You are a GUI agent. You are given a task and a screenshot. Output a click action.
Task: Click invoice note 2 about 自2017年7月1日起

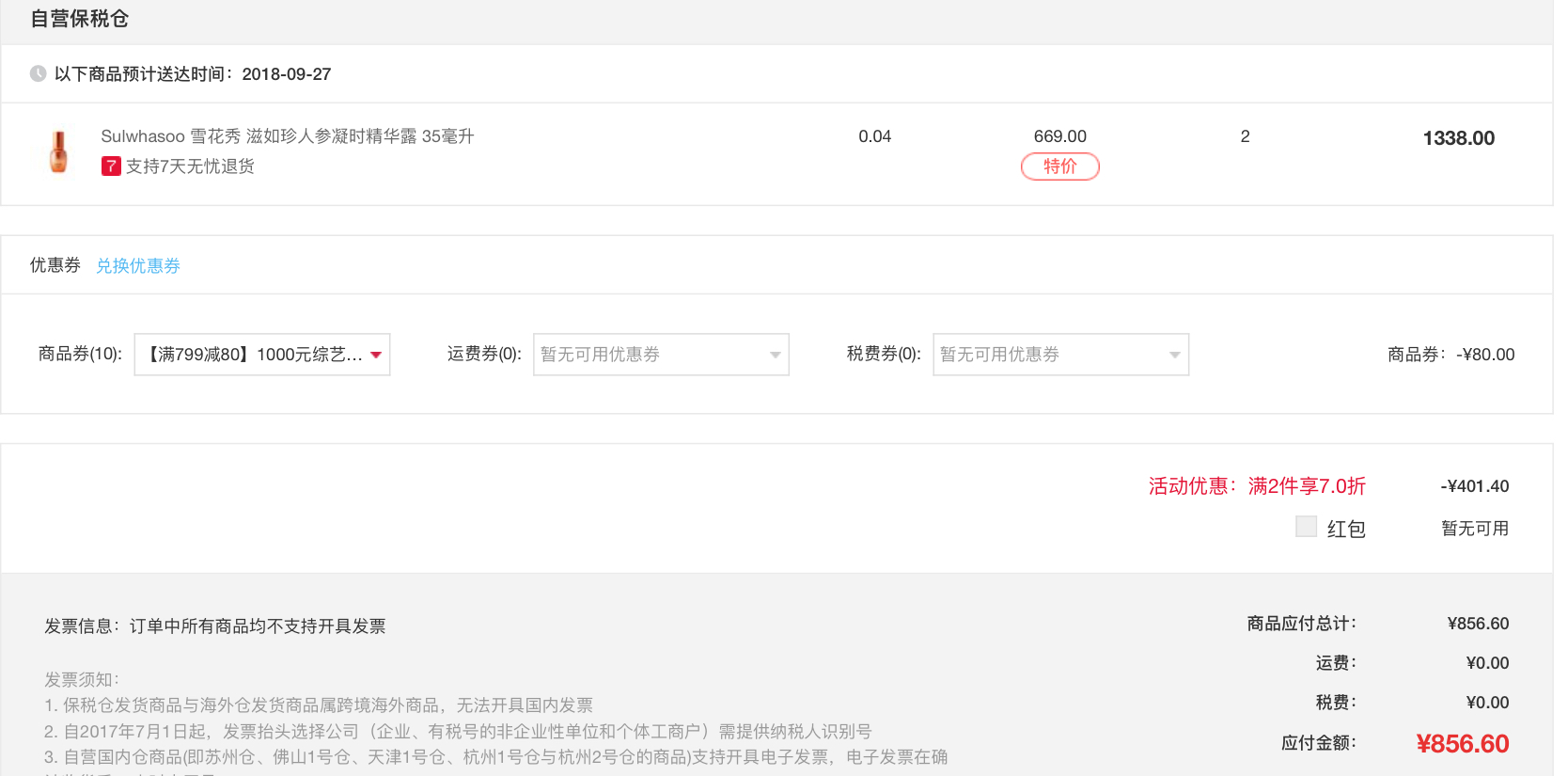point(458,732)
